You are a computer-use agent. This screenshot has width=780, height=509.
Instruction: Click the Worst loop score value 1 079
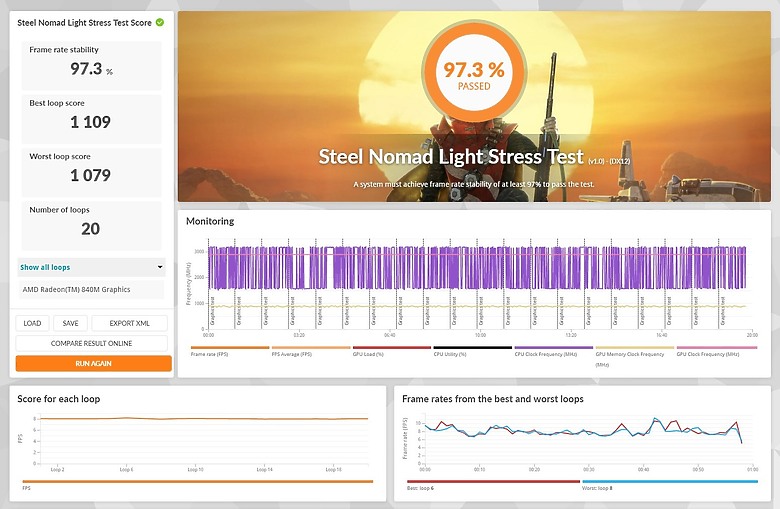pos(91,175)
